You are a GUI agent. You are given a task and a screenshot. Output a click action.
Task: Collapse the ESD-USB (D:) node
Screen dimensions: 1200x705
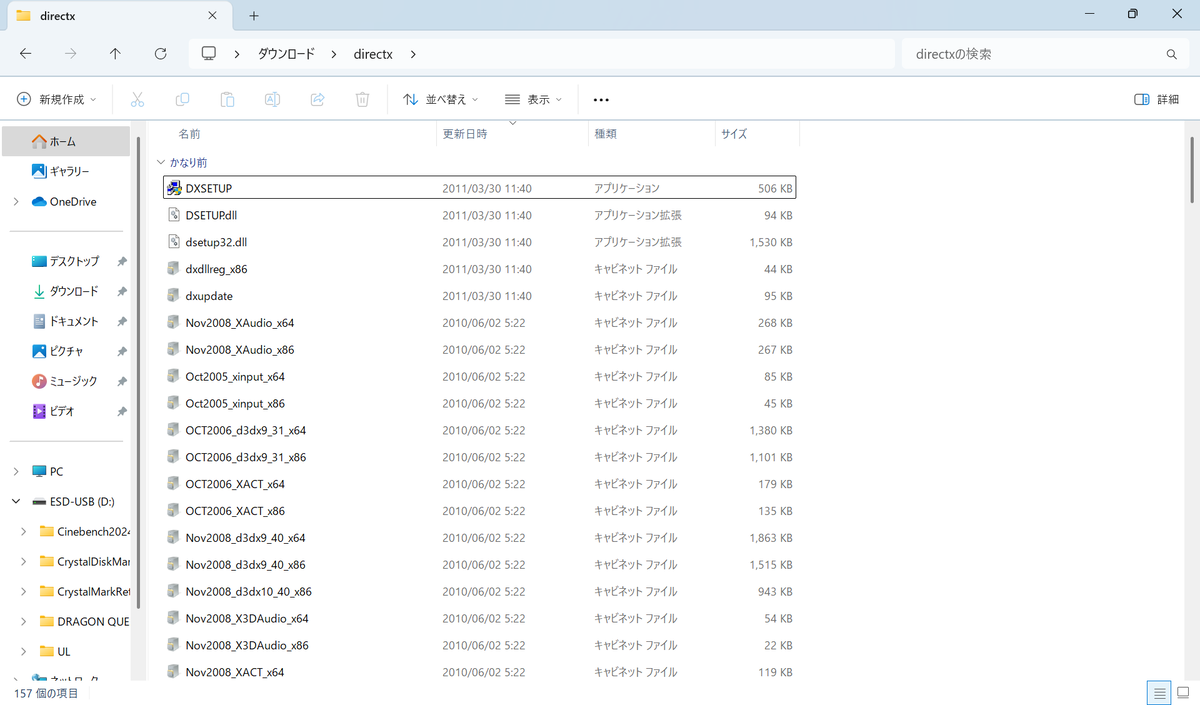point(16,501)
